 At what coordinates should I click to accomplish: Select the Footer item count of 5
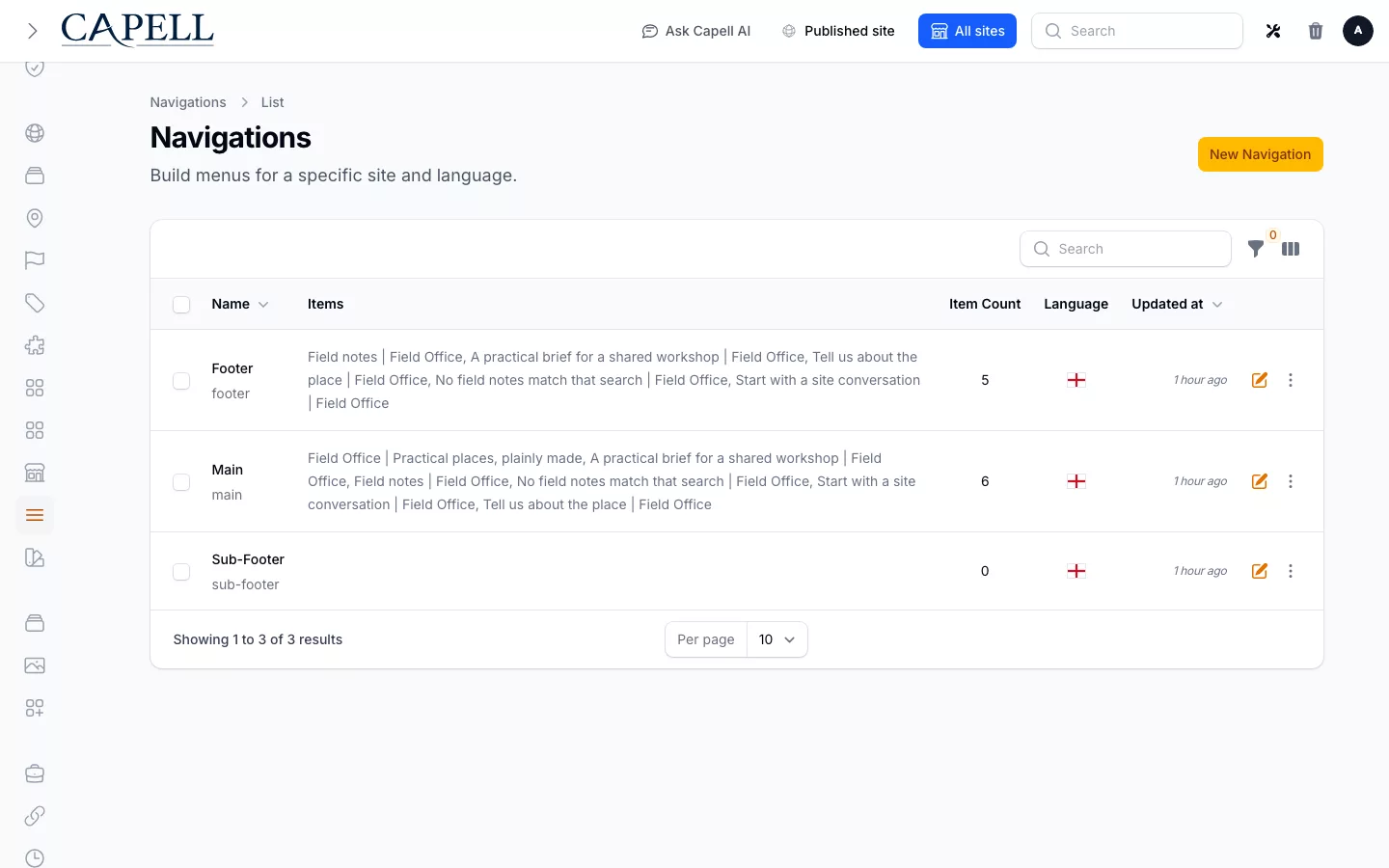[x=985, y=380]
